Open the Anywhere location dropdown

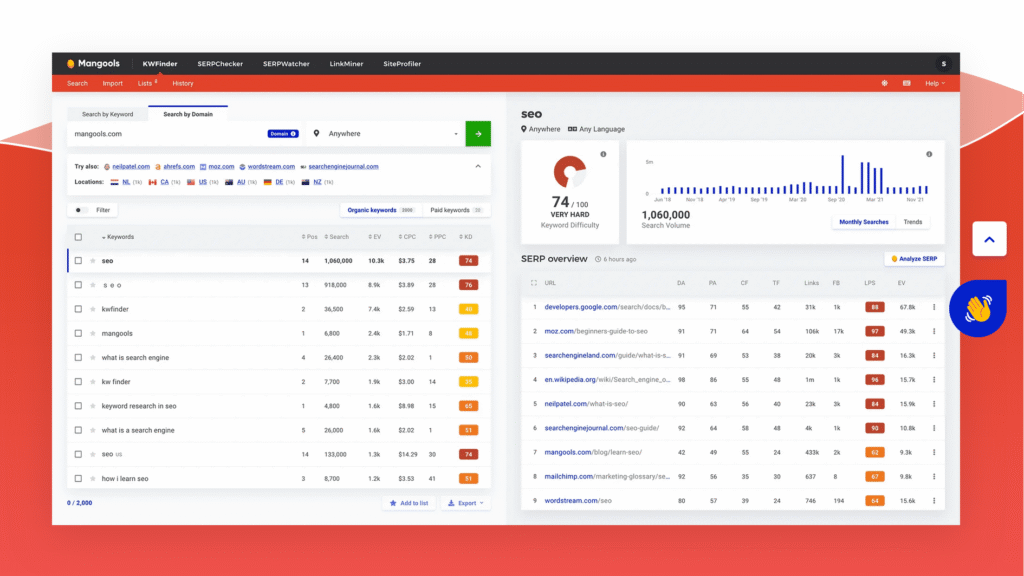385,134
